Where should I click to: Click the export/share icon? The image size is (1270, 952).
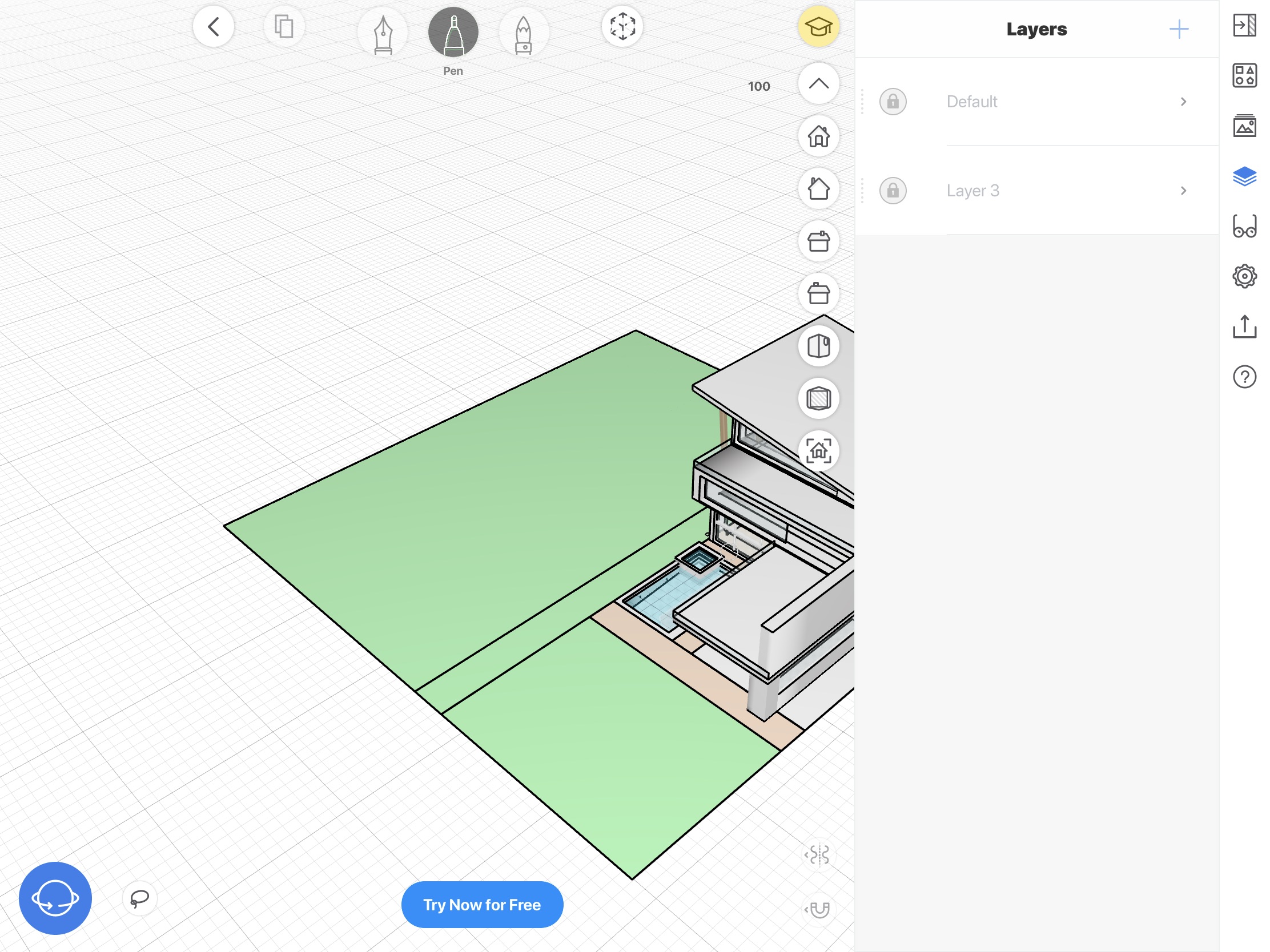(1244, 327)
